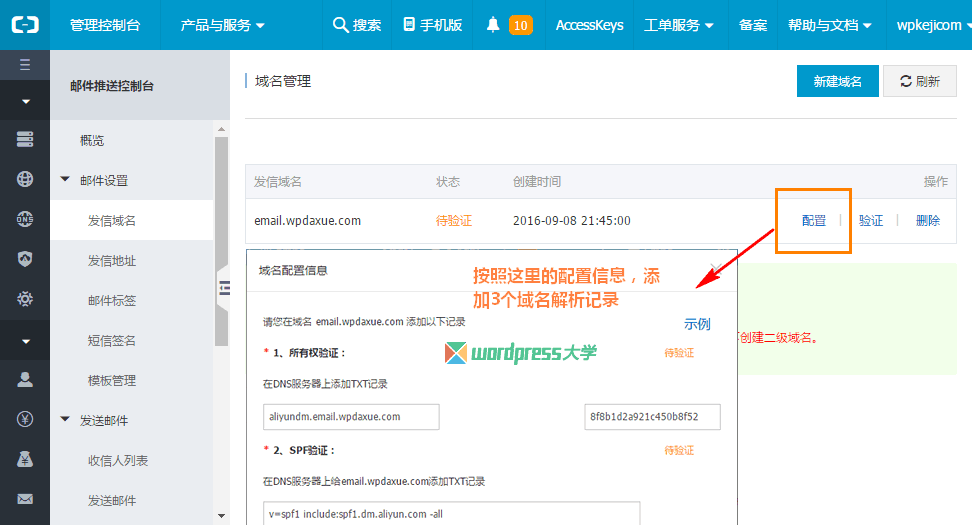Select 发信地址 in the sidebar
972x525 pixels.
click(x=112, y=260)
